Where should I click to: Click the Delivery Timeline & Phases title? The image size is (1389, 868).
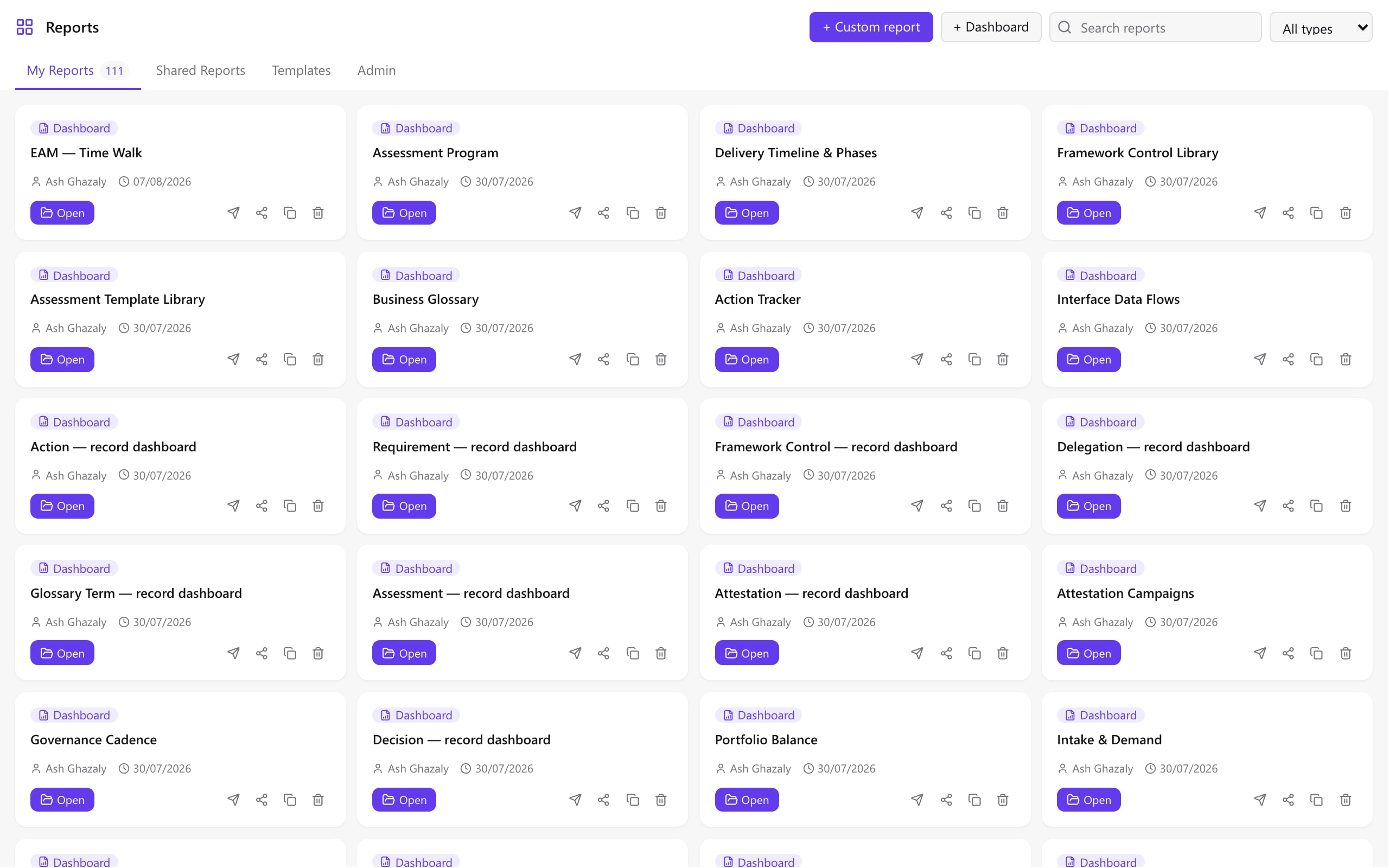click(x=796, y=152)
